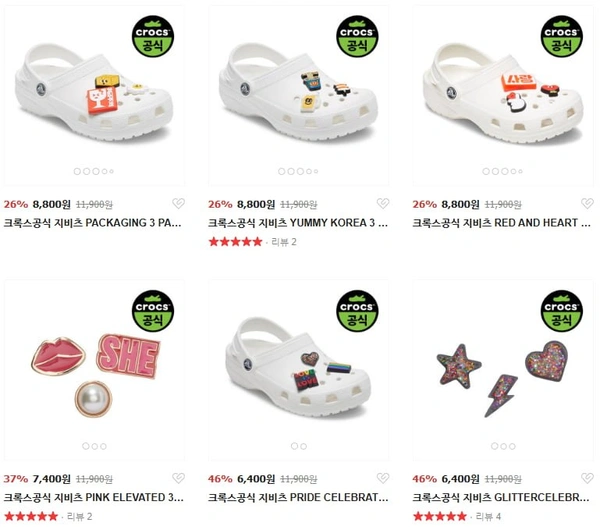Image resolution: width=600 pixels, height=527 pixels.
Task: Click crocs 공식 badge on glitter charms product
Action: coord(562,311)
